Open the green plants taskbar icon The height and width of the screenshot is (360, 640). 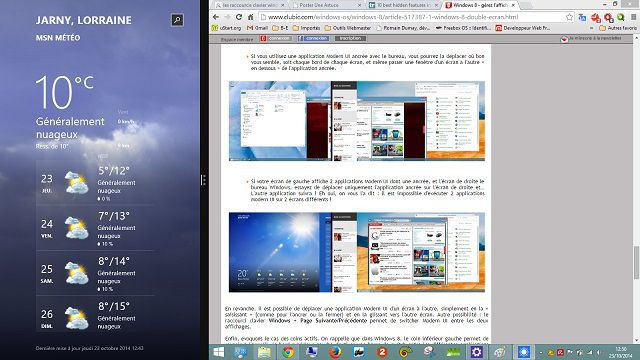click(x=453, y=352)
